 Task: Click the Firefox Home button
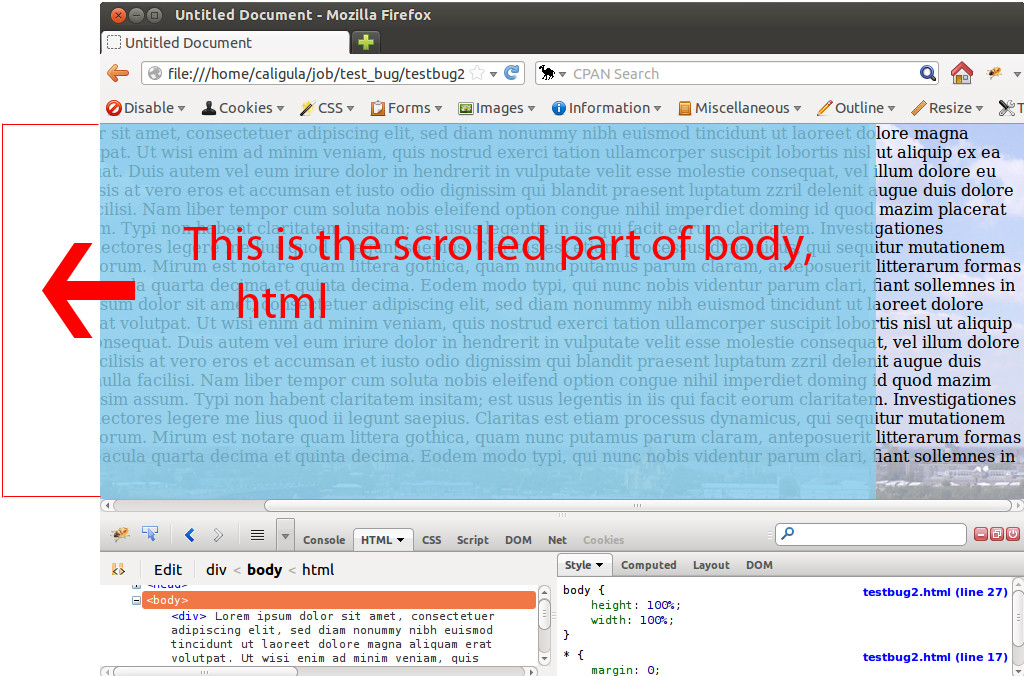tap(960, 73)
